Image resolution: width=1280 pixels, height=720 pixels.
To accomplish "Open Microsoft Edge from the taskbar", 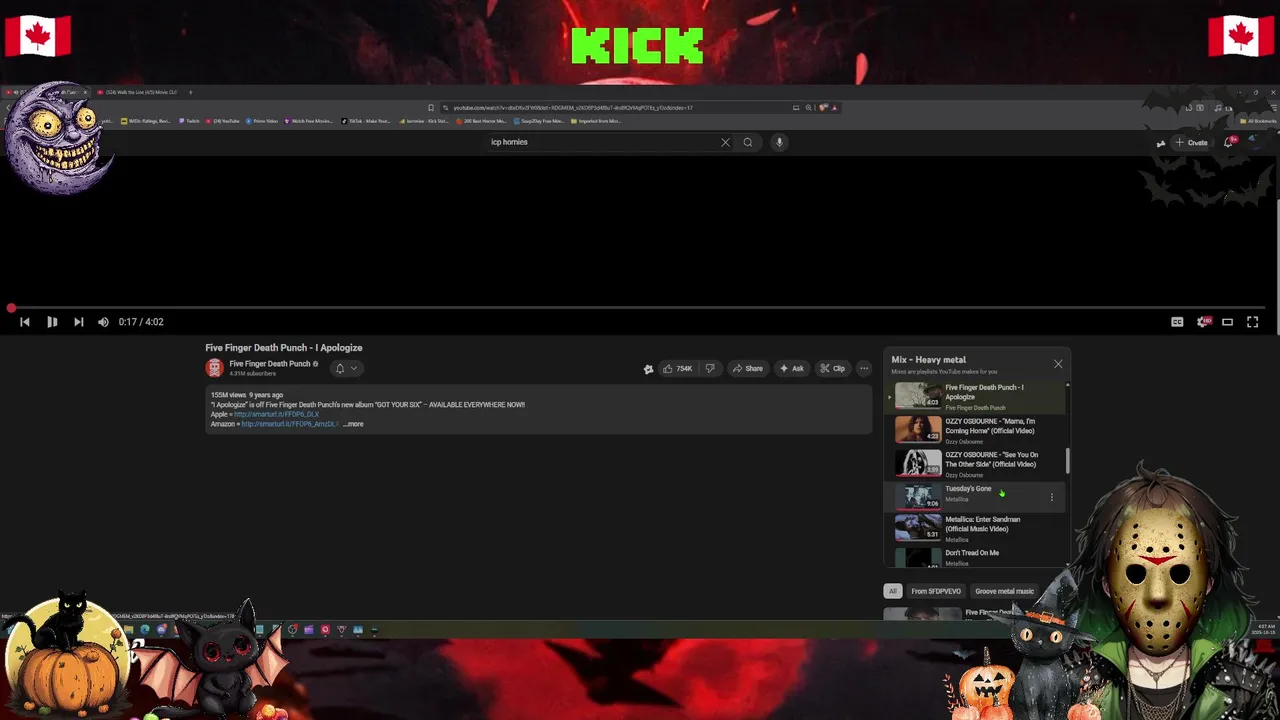I will coord(145,630).
